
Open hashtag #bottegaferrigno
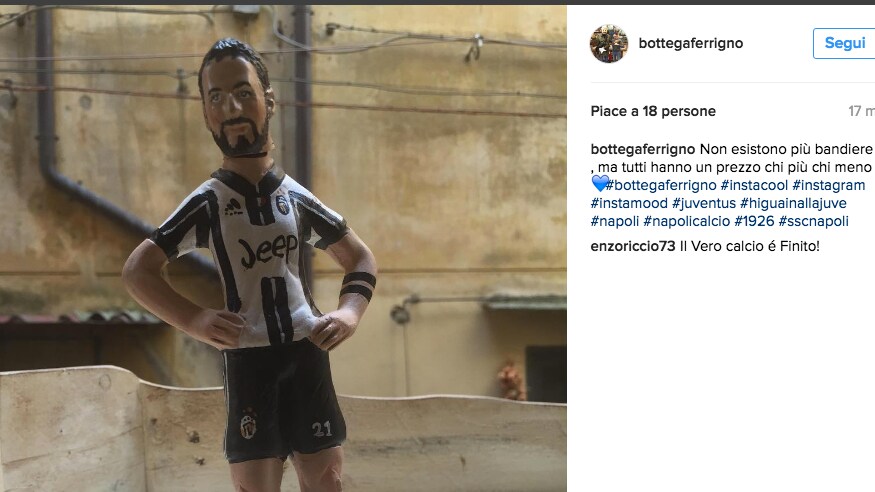[660, 185]
